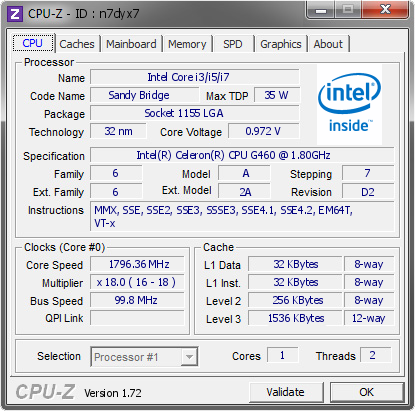The height and width of the screenshot is (411, 415).
Task: Click the CPU-Z purple Z title icon
Action: tap(15, 14)
